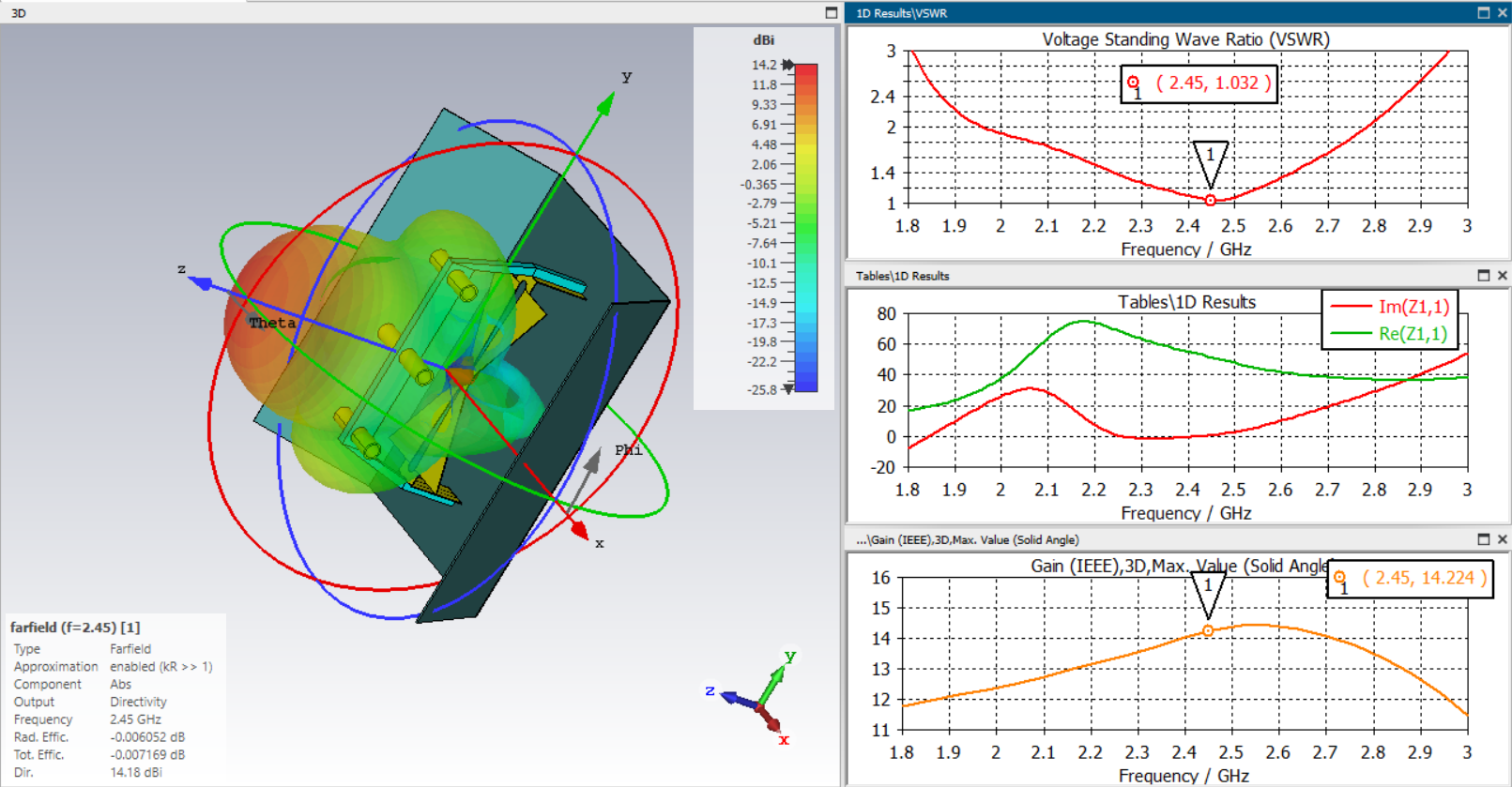Activate the 3D window title bar
This screenshot has width=1512, height=787.
(413, 13)
